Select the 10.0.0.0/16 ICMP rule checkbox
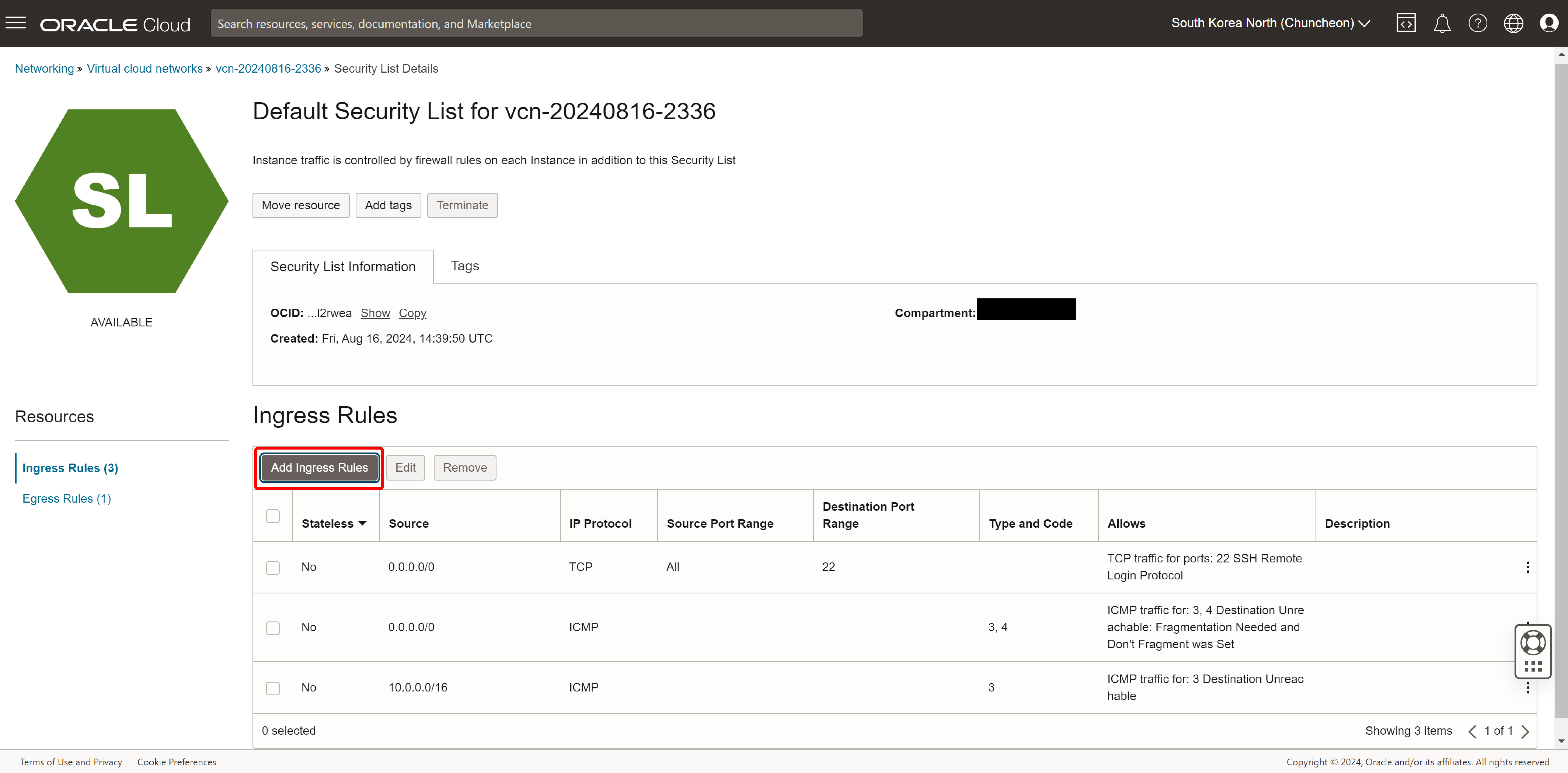Image resolution: width=1568 pixels, height=773 pixels. point(273,688)
